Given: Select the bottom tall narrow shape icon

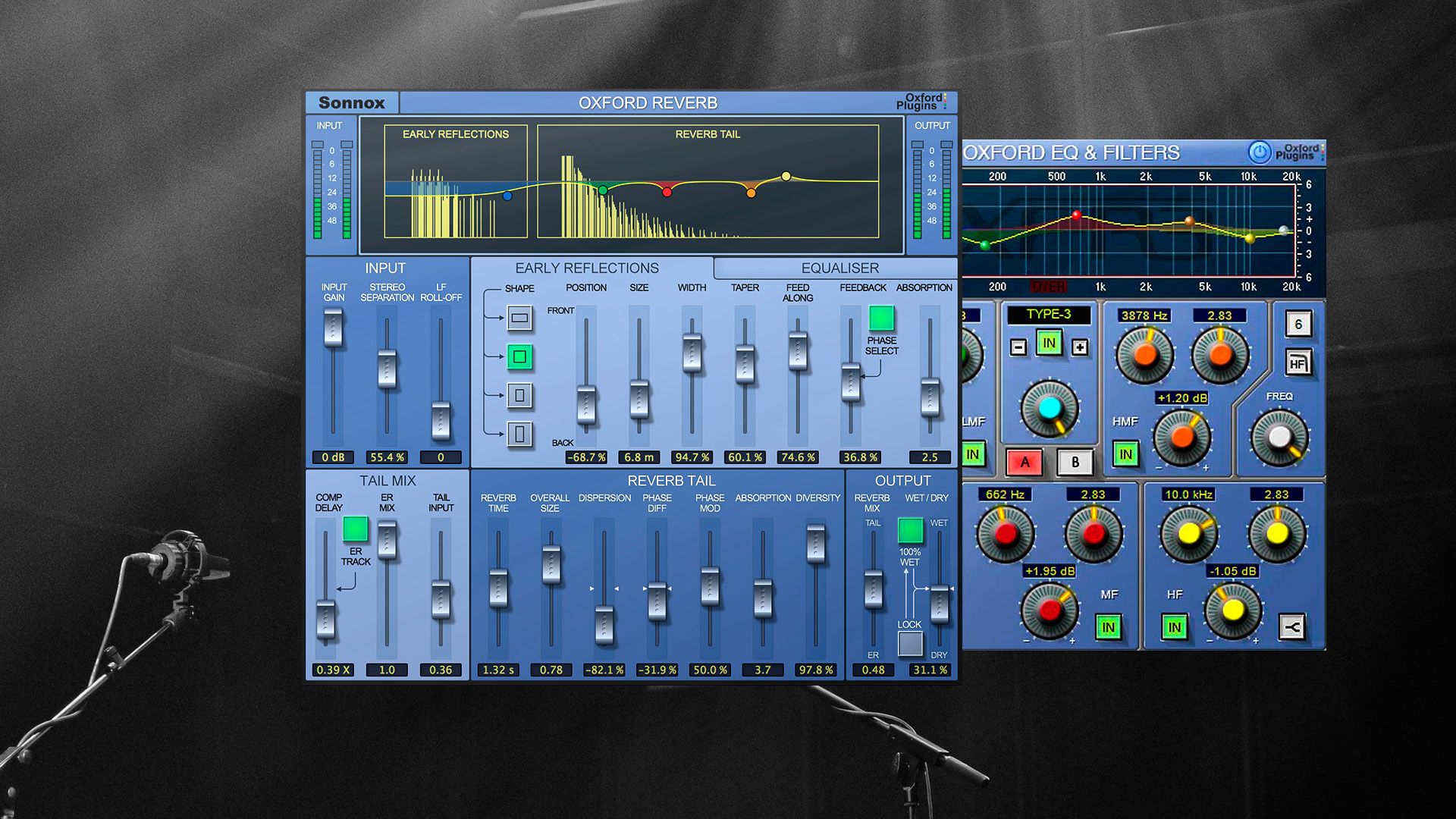Looking at the screenshot, I should (519, 434).
